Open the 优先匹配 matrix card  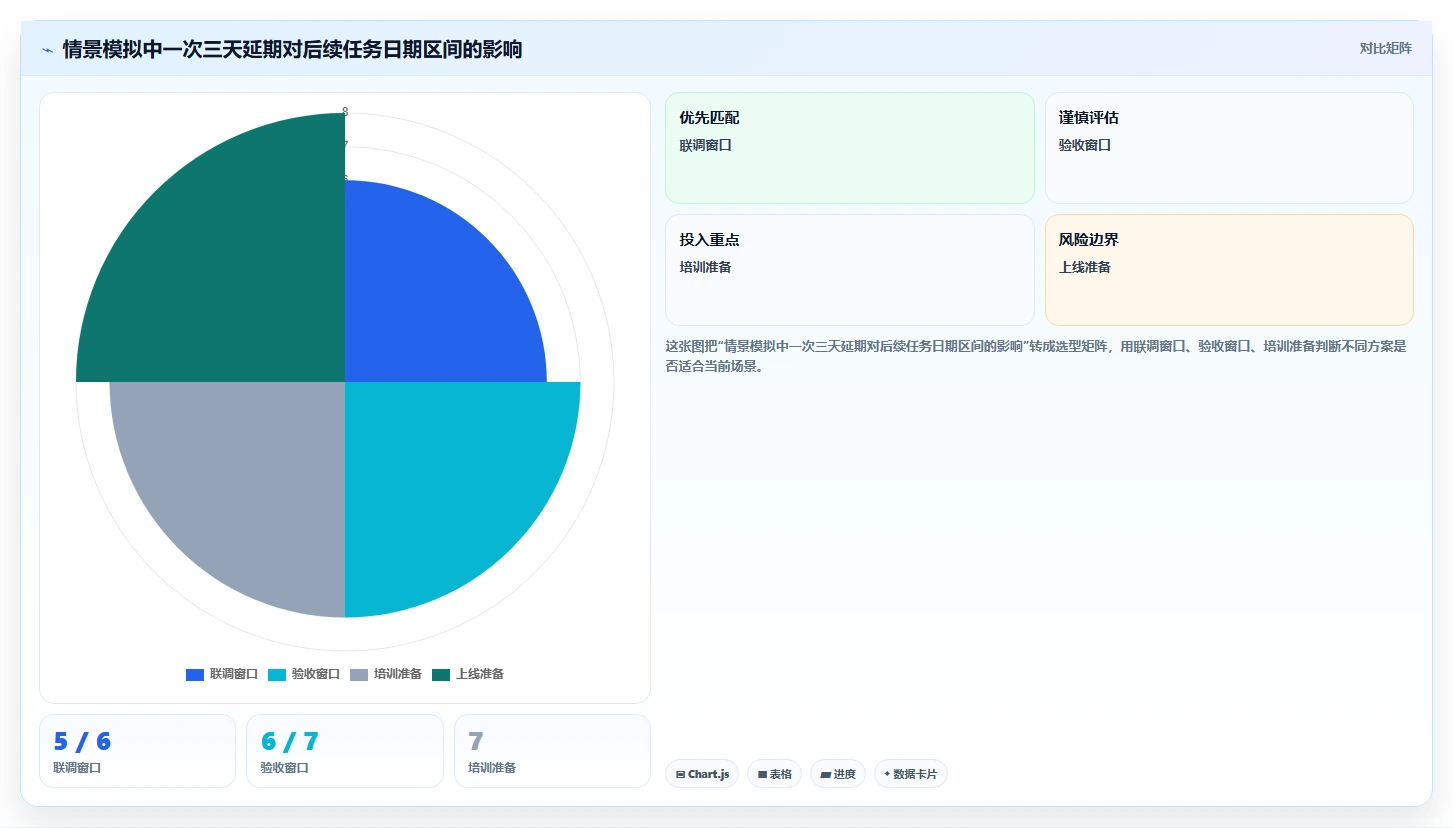coord(849,148)
